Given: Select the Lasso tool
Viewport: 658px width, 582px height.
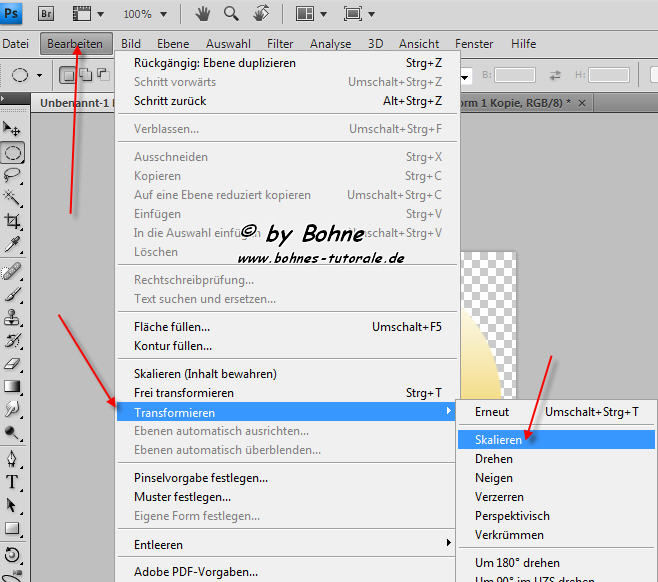Looking at the screenshot, I should point(13,174).
